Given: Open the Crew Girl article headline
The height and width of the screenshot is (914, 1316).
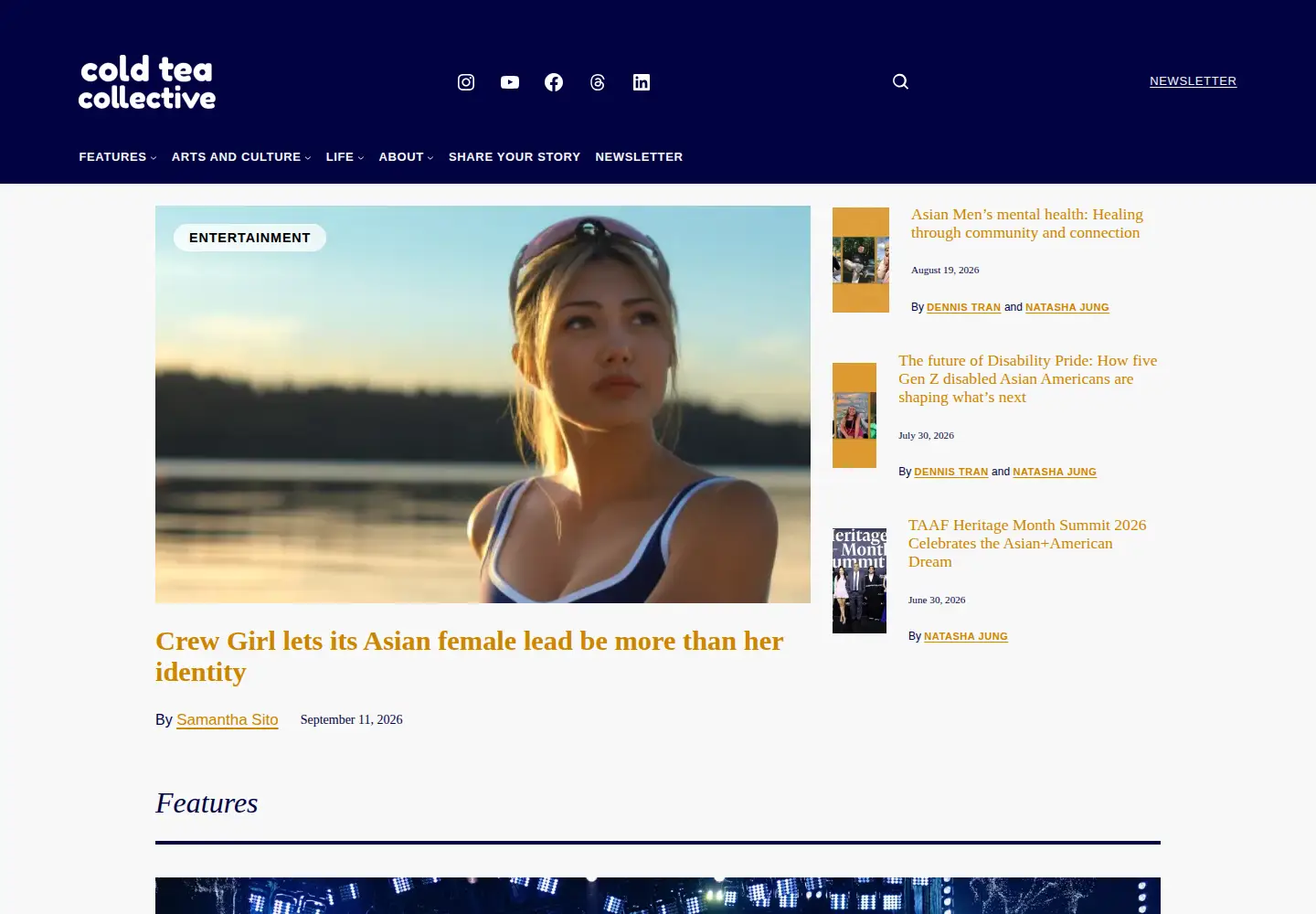Looking at the screenshot, I should tap(469, 656).
